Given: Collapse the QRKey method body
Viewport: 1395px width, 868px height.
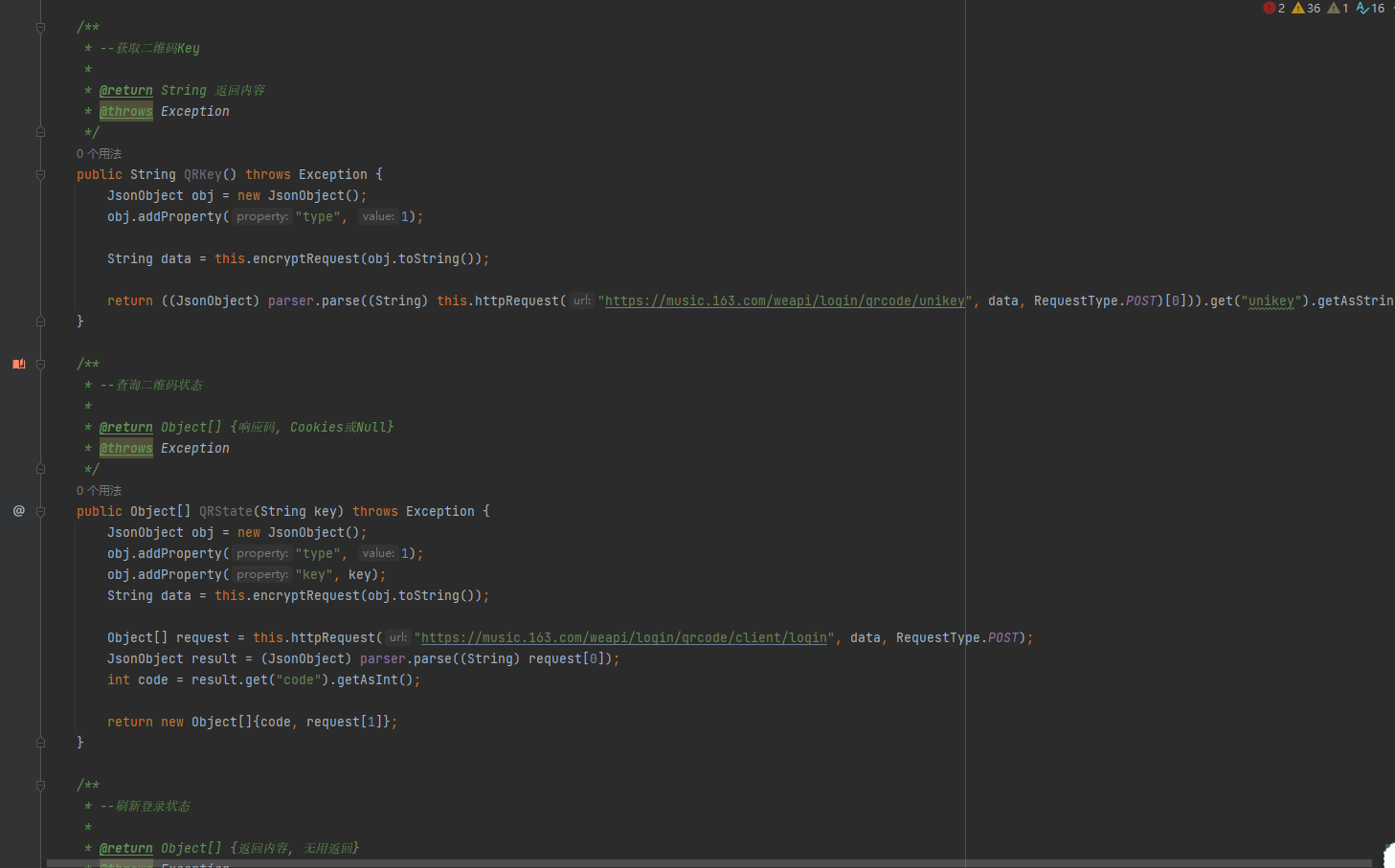Looking at the screenshot, I should (x=40, y=175).
